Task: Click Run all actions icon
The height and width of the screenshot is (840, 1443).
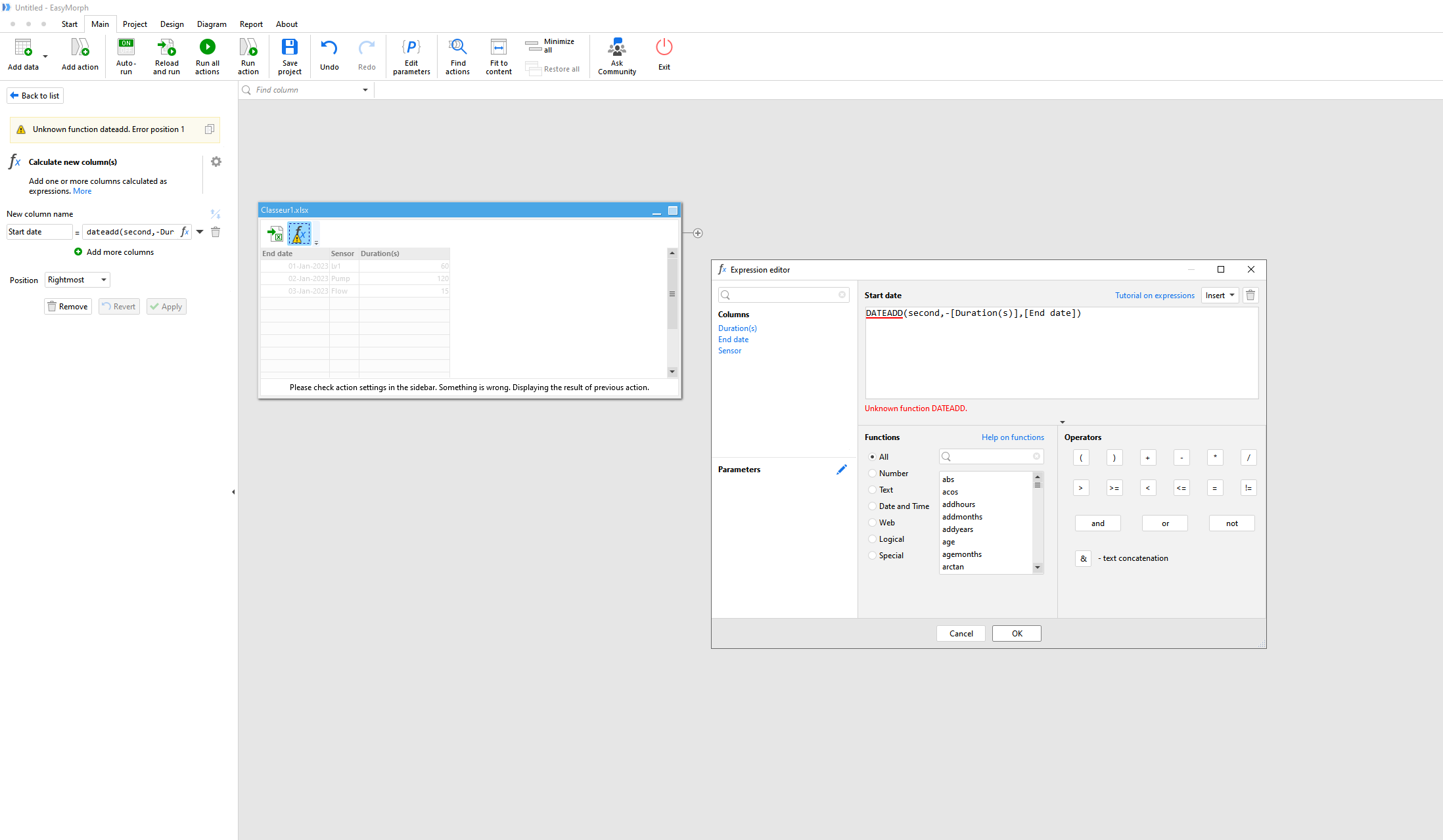Action: click(208, 47)
